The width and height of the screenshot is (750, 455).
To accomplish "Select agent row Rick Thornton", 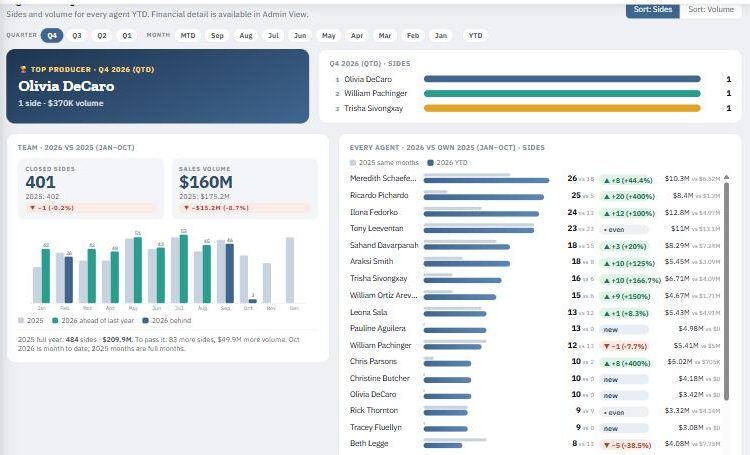I will click(x=535, y=411).
